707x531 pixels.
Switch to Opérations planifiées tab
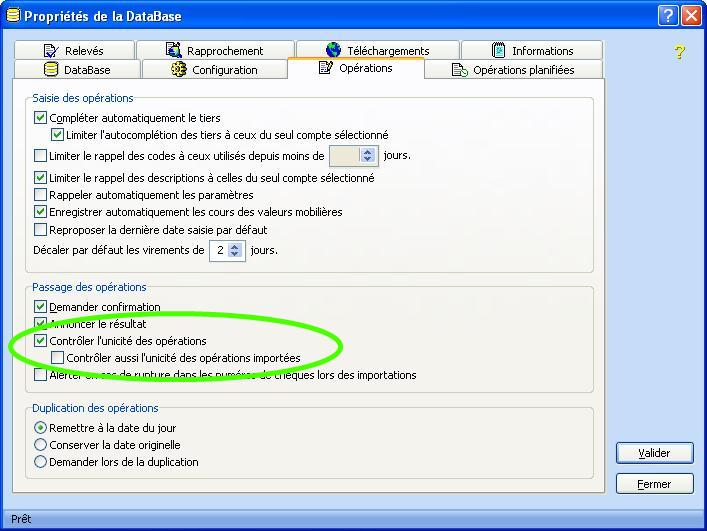coord(513,70)
